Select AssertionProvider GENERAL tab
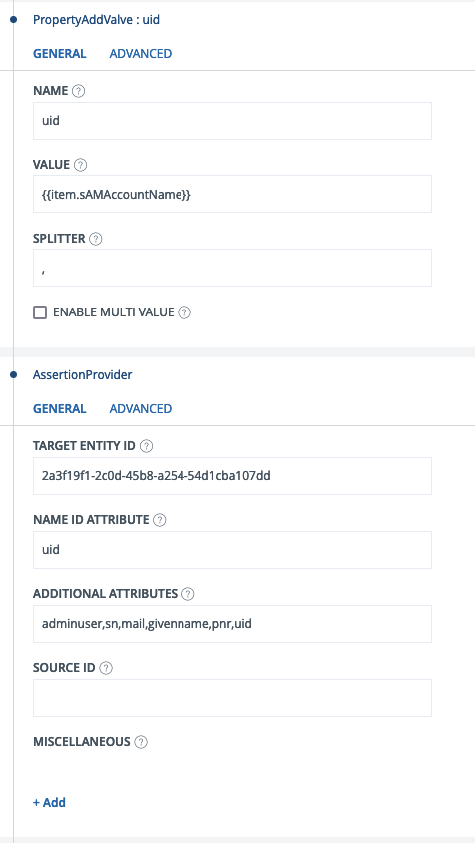Viewport: 475px width, 843px height. [x=60, y=408]
